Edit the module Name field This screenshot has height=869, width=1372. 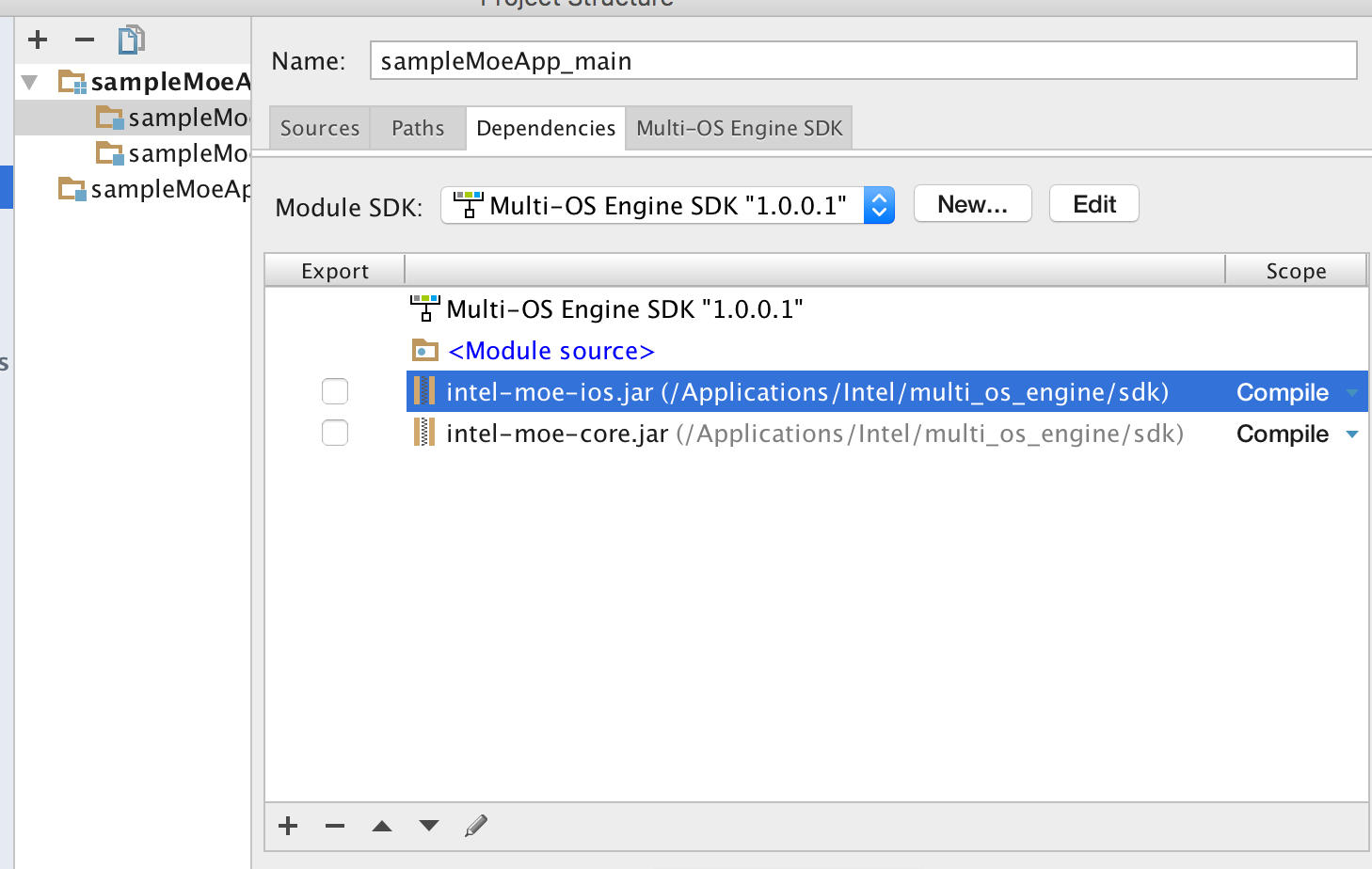863,60
